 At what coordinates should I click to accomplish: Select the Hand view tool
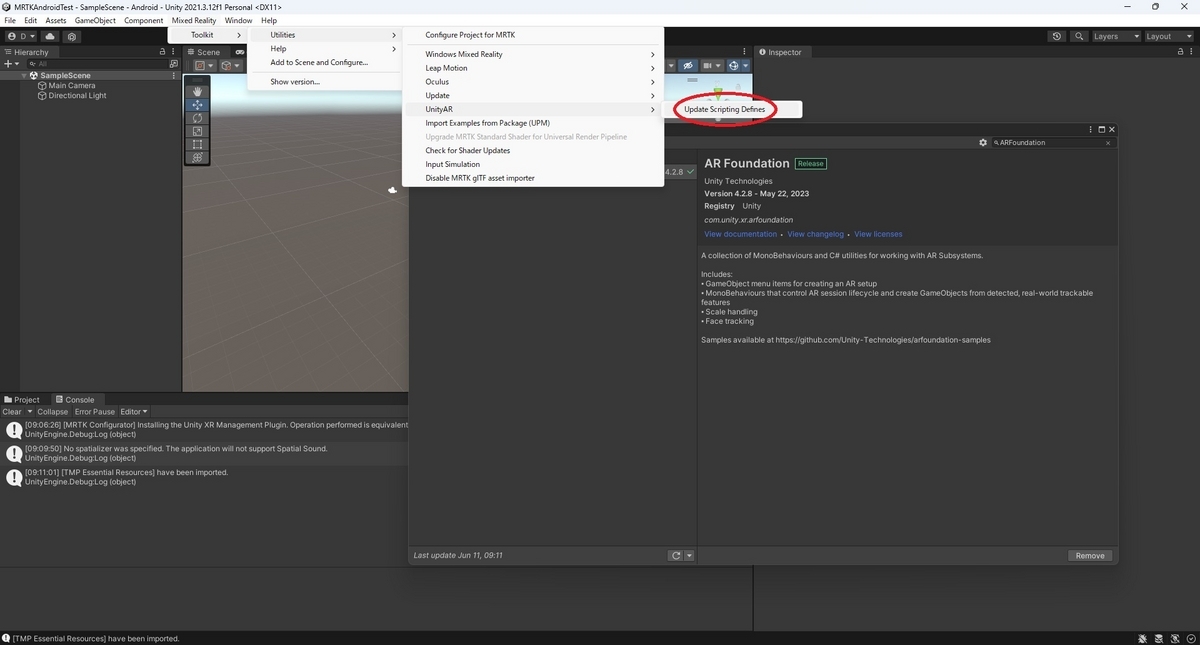(198, 92)
